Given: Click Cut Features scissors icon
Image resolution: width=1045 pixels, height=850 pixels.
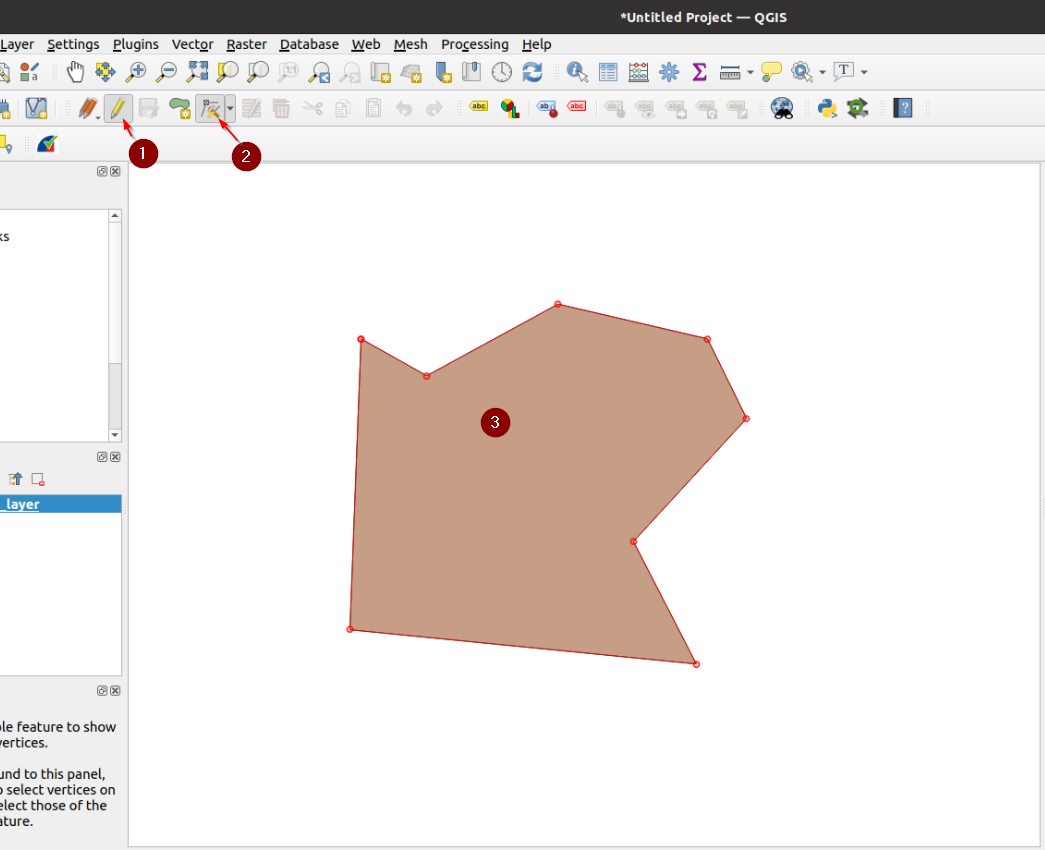Looking at the screenshot, I should pos(312,108).
